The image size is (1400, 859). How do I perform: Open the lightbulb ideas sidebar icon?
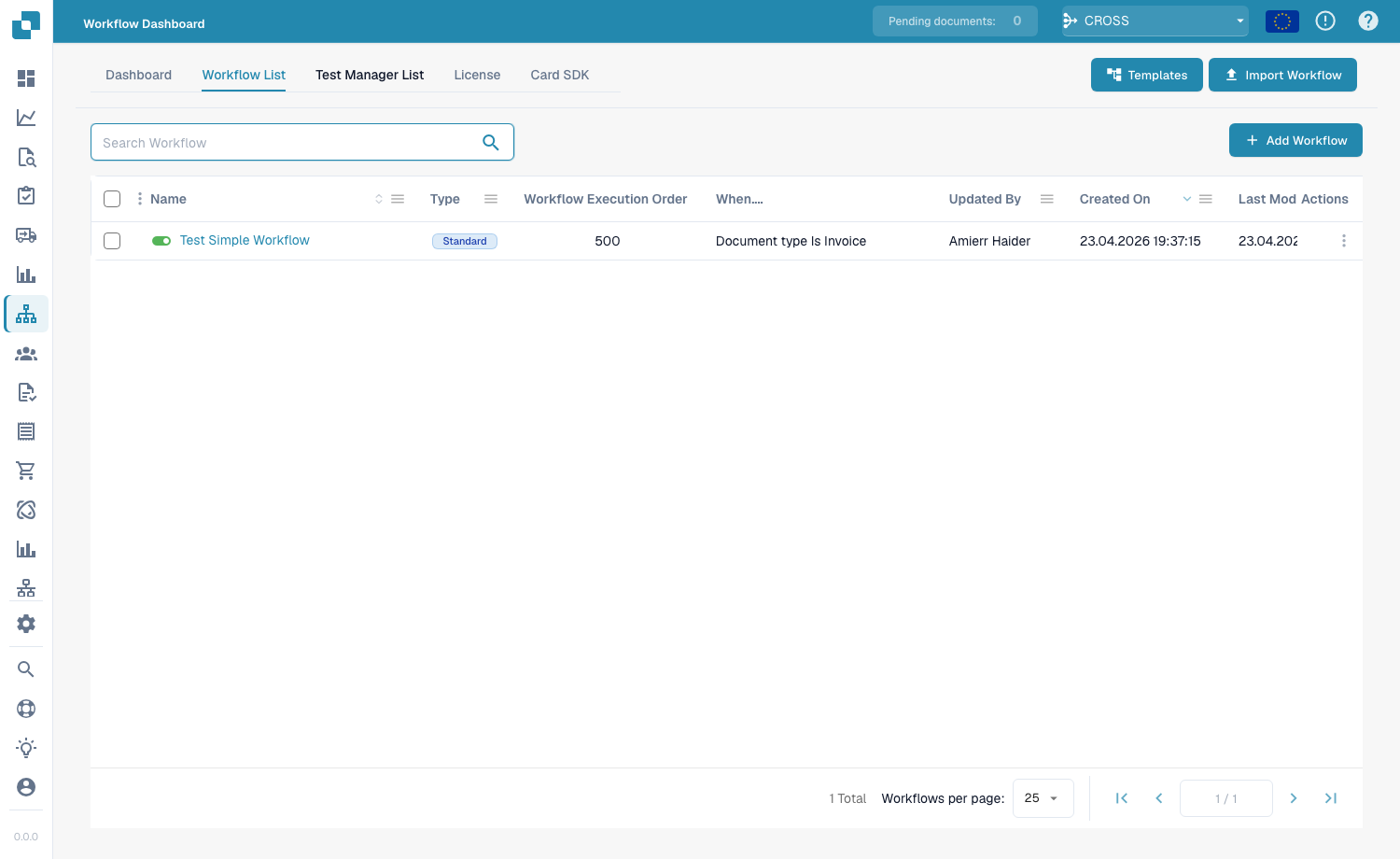click(x=26, y=748)
